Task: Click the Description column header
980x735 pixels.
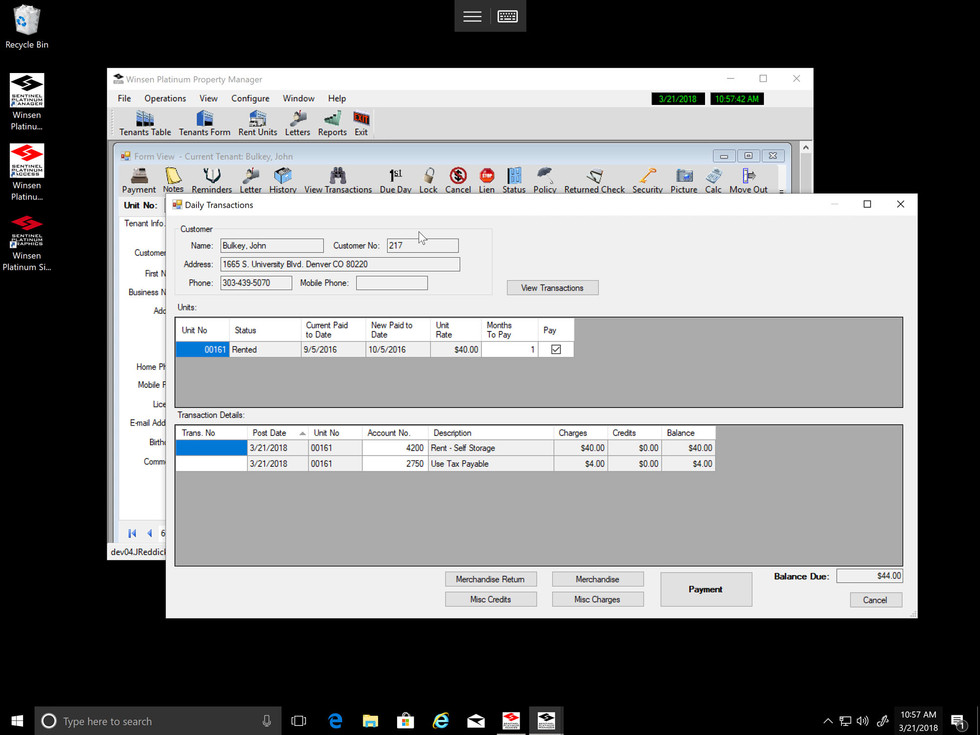Action: coord(491,432)
